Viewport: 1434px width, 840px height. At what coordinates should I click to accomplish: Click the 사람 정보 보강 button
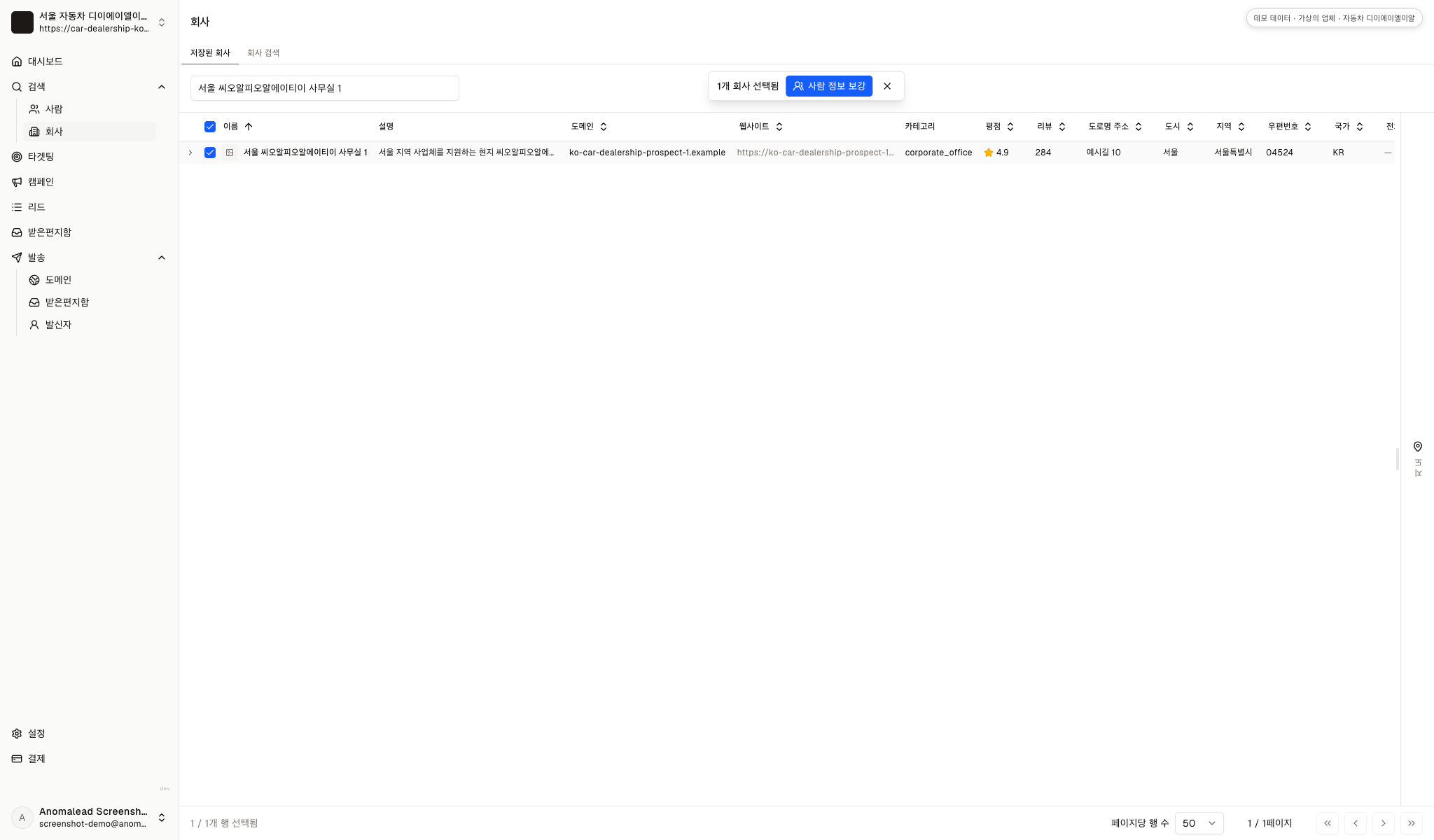click(829, 86)
